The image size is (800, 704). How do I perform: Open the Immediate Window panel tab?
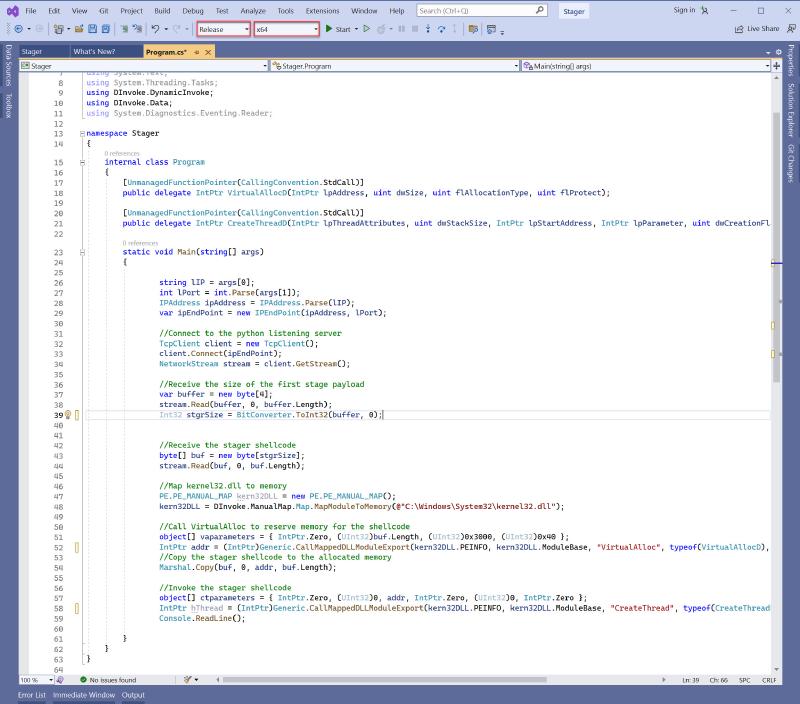pos(84,695)
